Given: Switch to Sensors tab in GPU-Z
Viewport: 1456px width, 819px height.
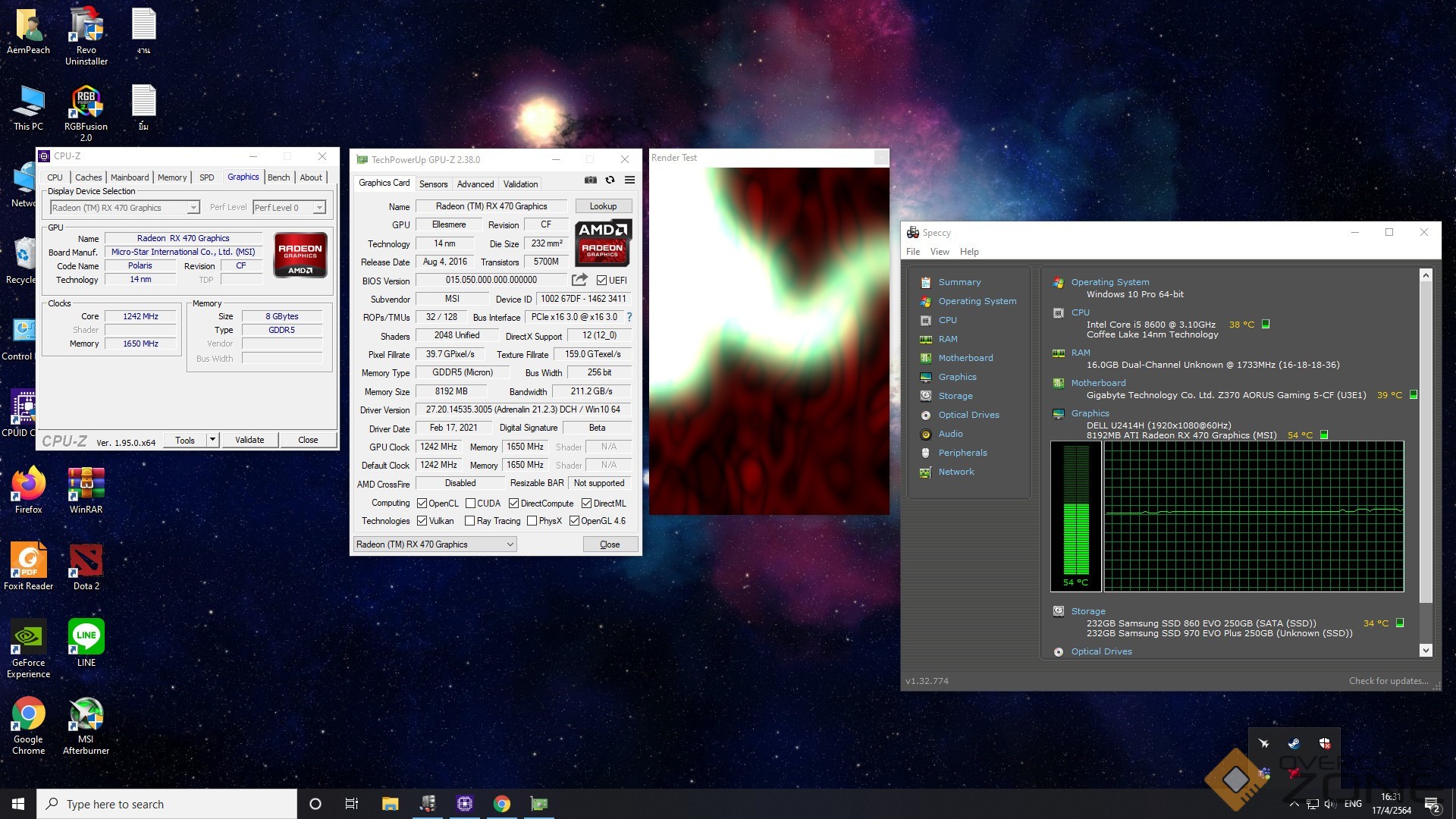Looking at the screenshot, I should 433,184.
